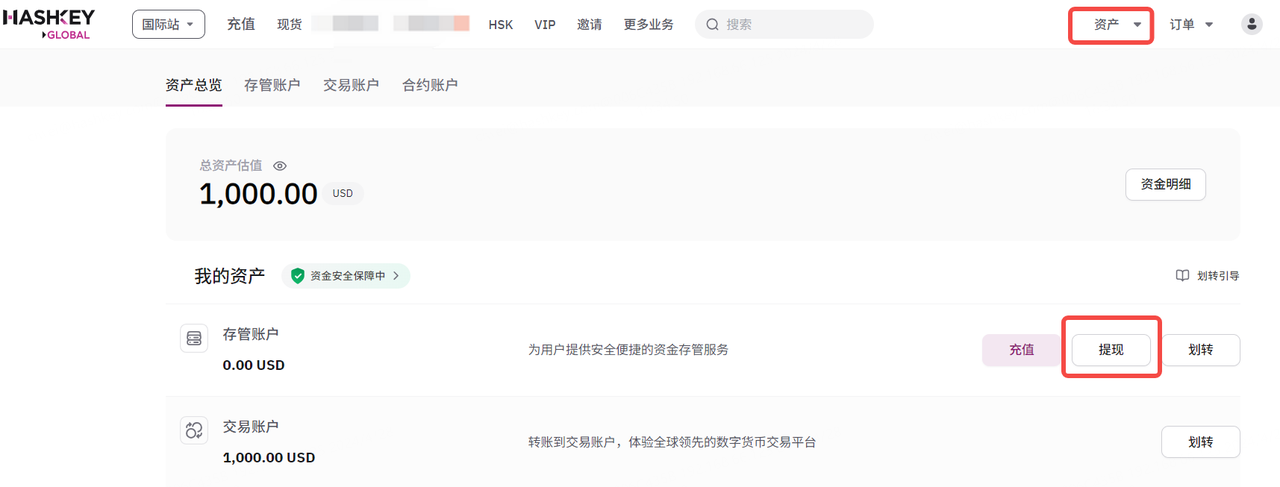The height and width of the screenshot is (487, 1280).
Task: Click the green security shield icon
Action: click(297, 276)
